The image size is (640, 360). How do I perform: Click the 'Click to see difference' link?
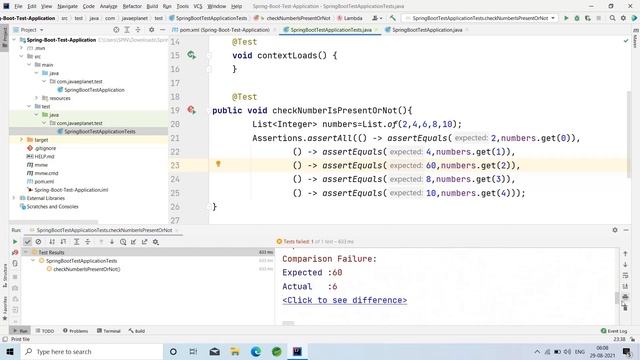[x=344, y=300]
